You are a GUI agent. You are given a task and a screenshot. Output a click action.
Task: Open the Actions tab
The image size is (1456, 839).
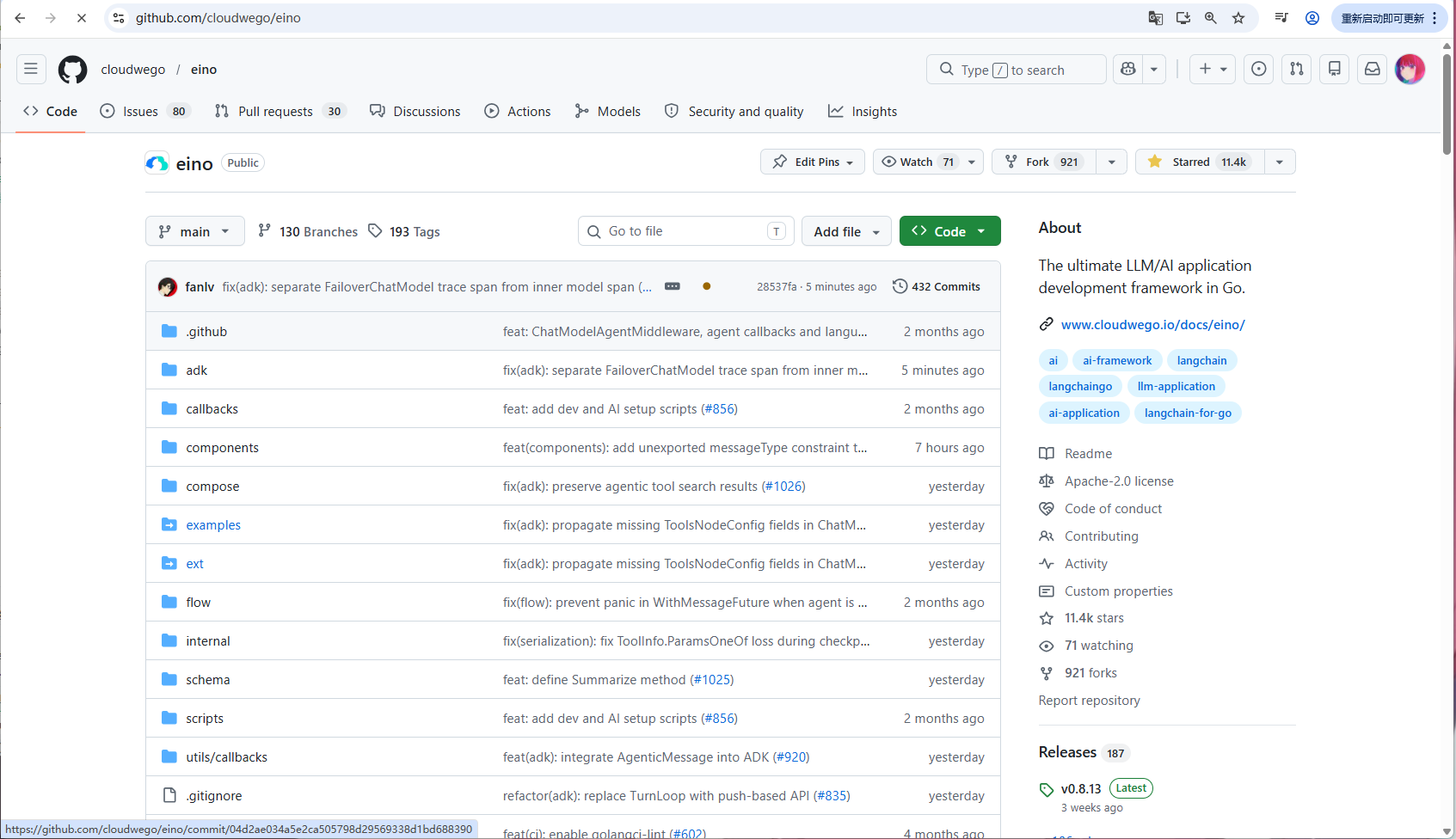click(518, 111)
